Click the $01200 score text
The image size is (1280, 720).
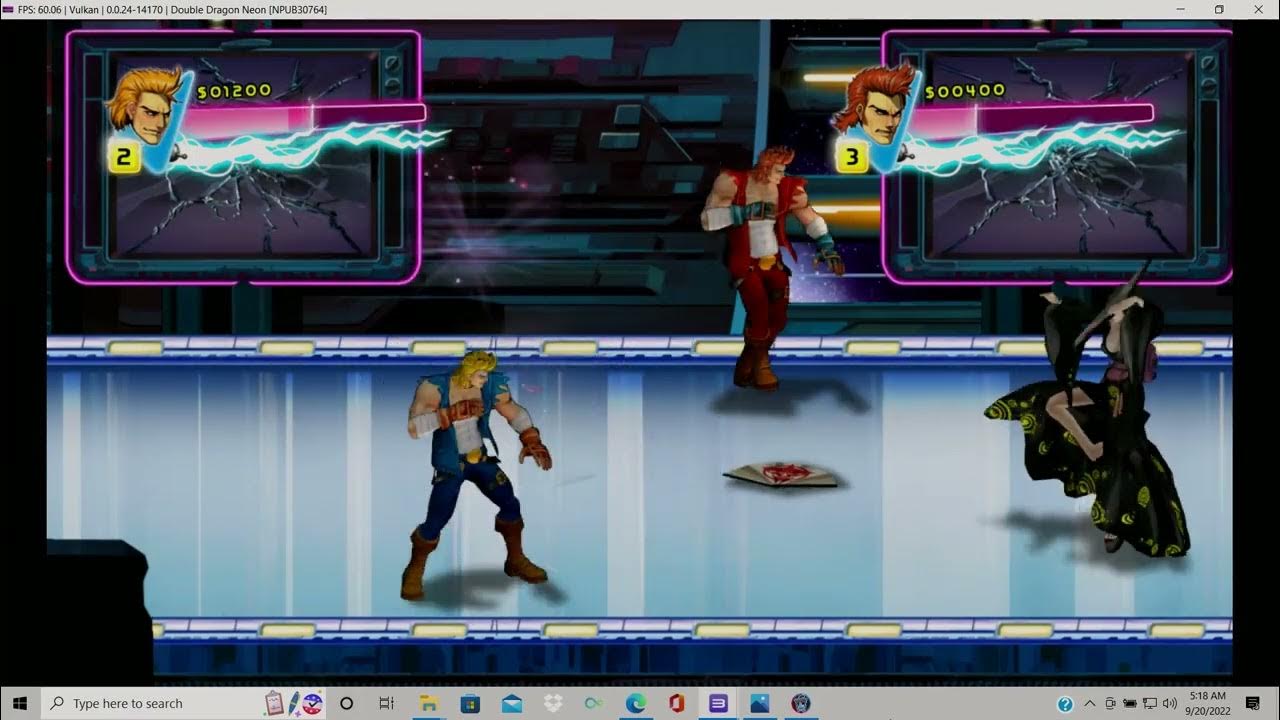click(234, 91)
